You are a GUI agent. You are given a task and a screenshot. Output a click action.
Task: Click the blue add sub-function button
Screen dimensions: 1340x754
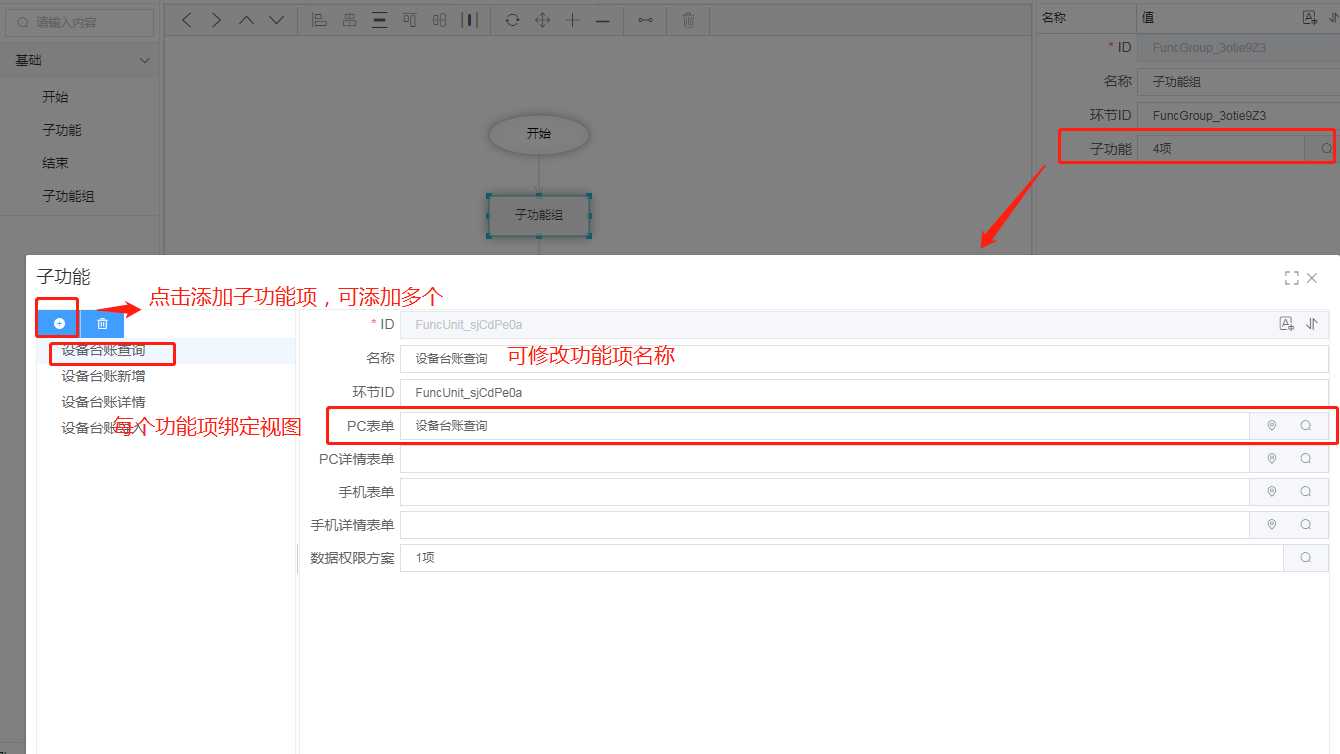pyautogui.click(x=59, y=323)
